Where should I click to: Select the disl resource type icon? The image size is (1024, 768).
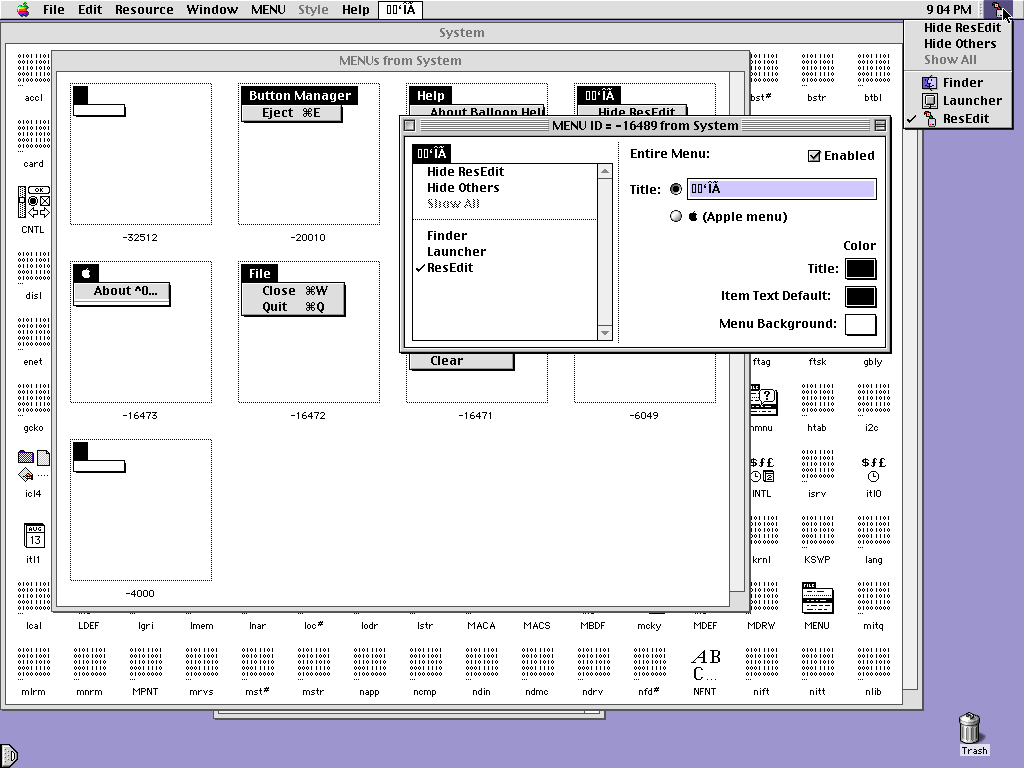pyautogui.click(x=33, y=268)
